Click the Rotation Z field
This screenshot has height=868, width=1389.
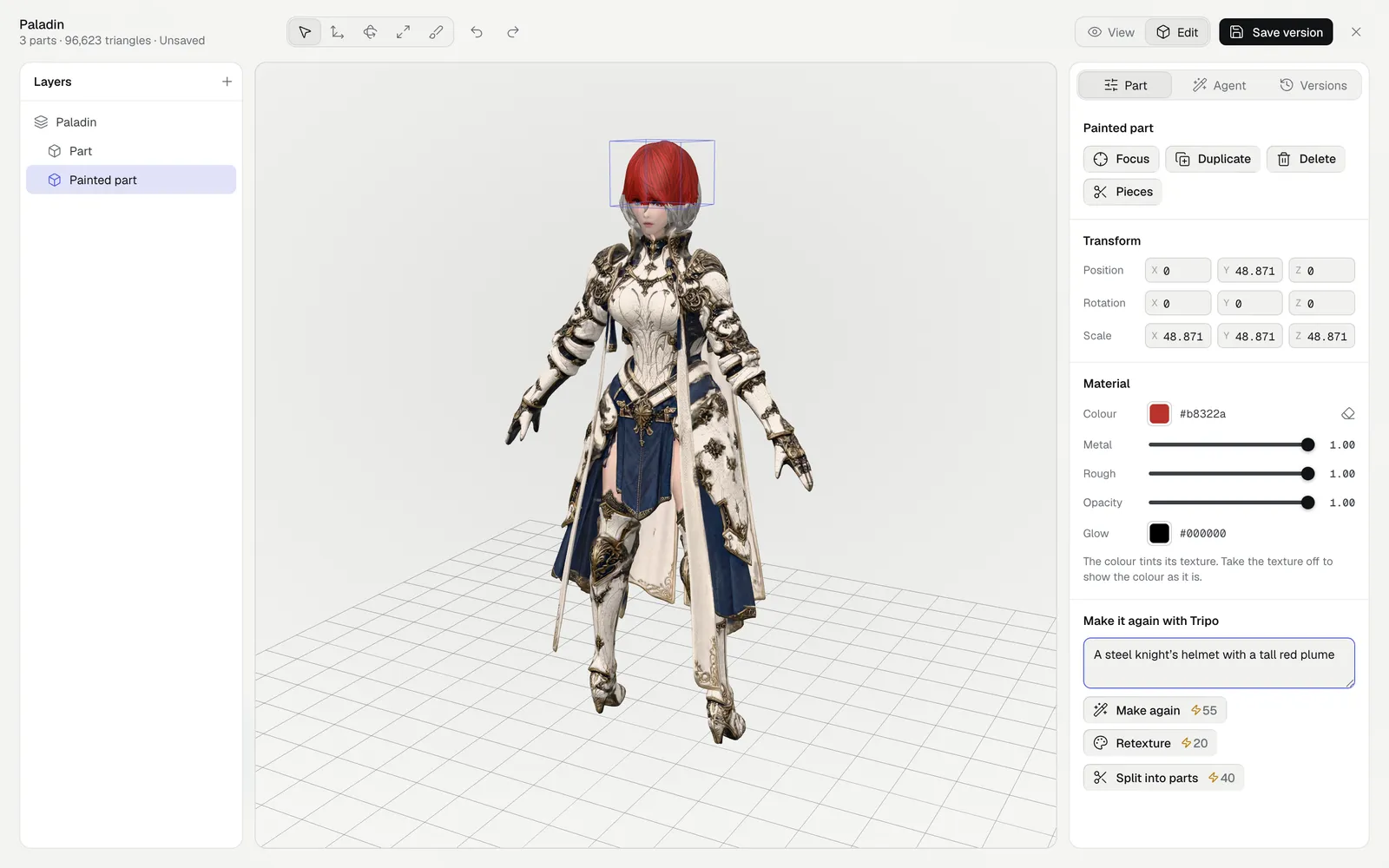pos(1322,303)
